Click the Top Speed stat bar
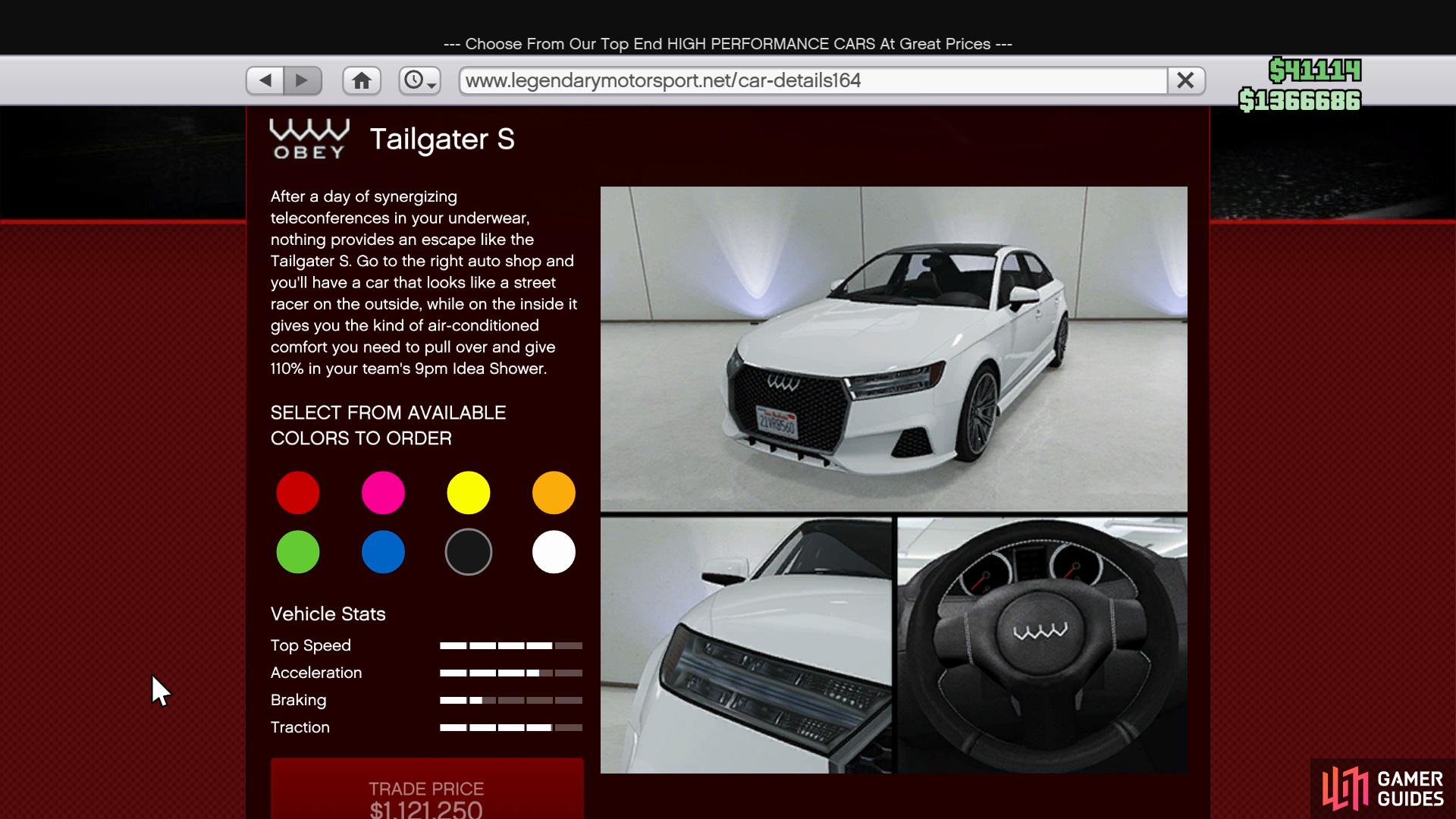The image size is (1456, 819). pos(511,646)
